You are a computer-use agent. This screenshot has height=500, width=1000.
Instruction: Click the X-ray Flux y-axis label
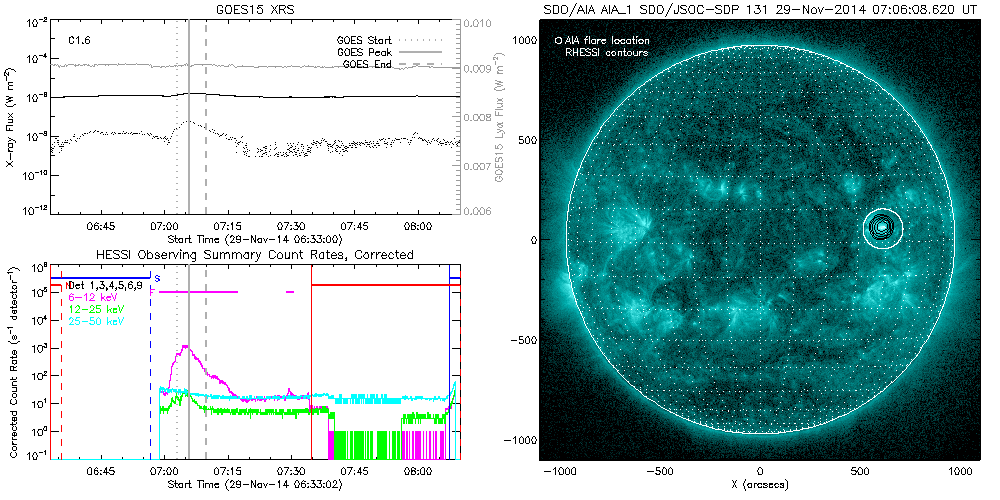[x=10, y=117]
